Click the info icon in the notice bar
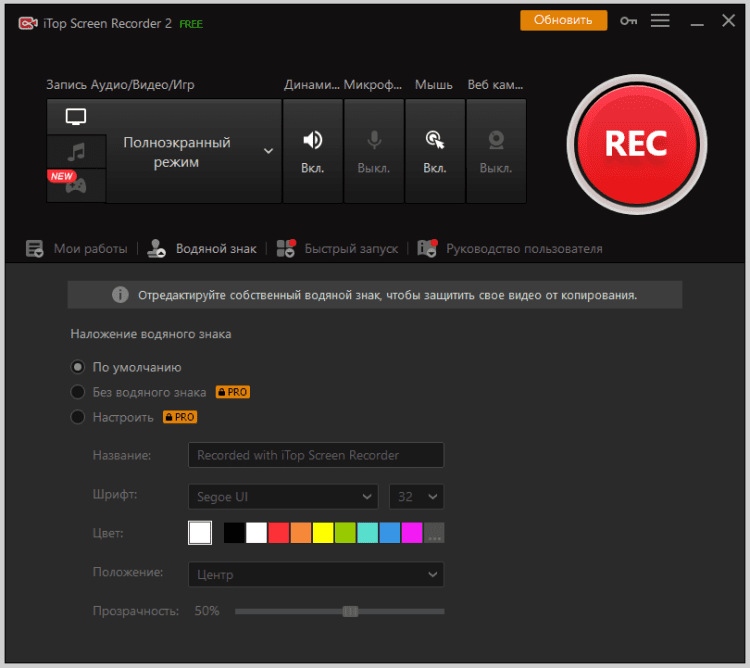This screenshot has width=750, height=668. click(x=120, y=295)
